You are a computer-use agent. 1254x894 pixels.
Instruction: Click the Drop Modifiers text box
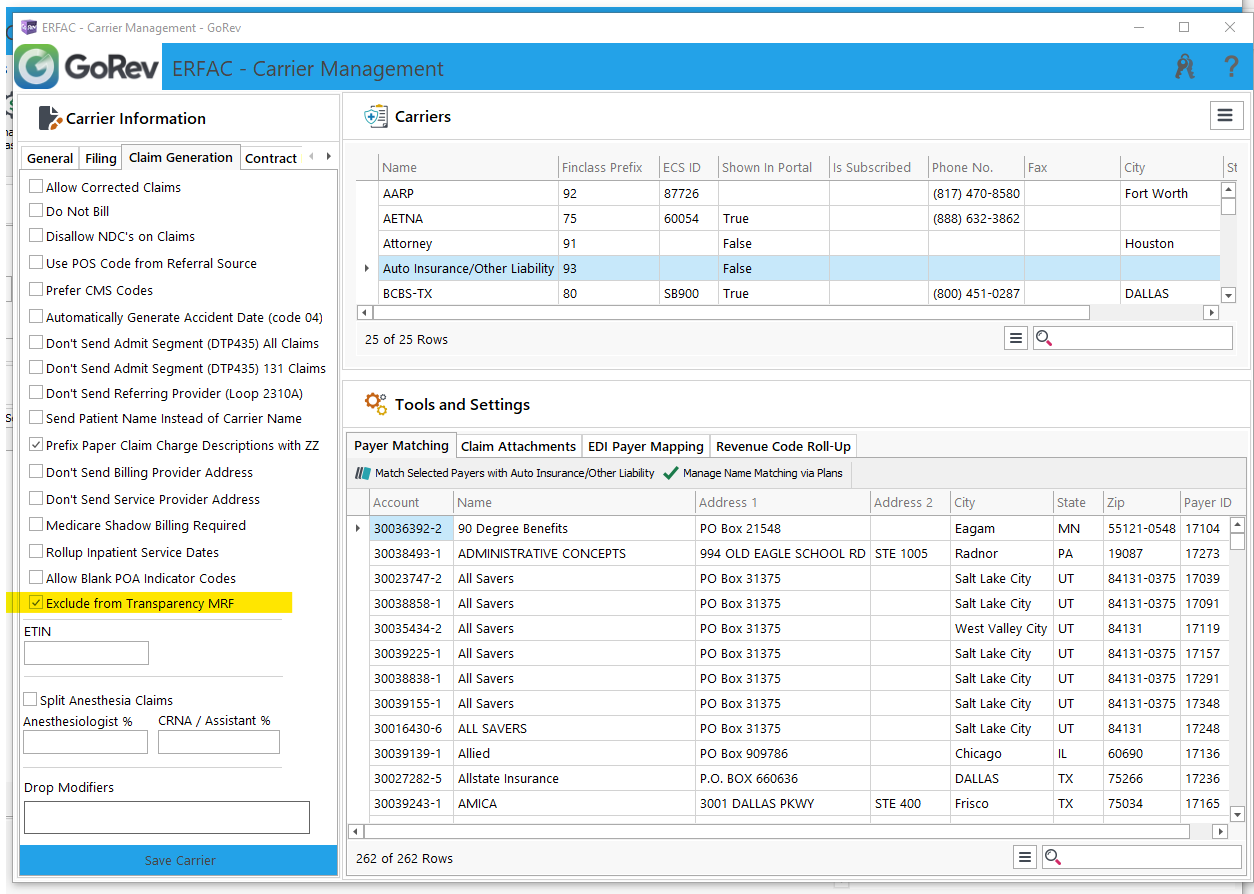click(167, 817)
